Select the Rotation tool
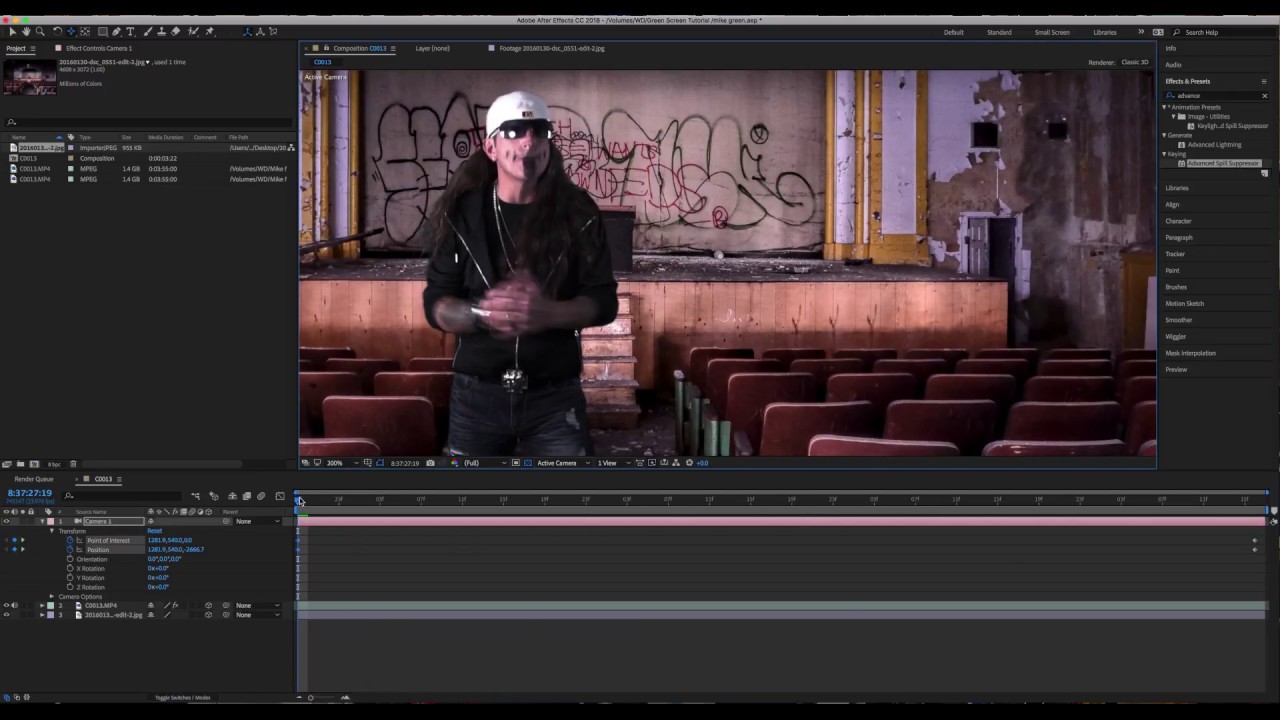The image size is (1280, 720). (x=57, y=32)
